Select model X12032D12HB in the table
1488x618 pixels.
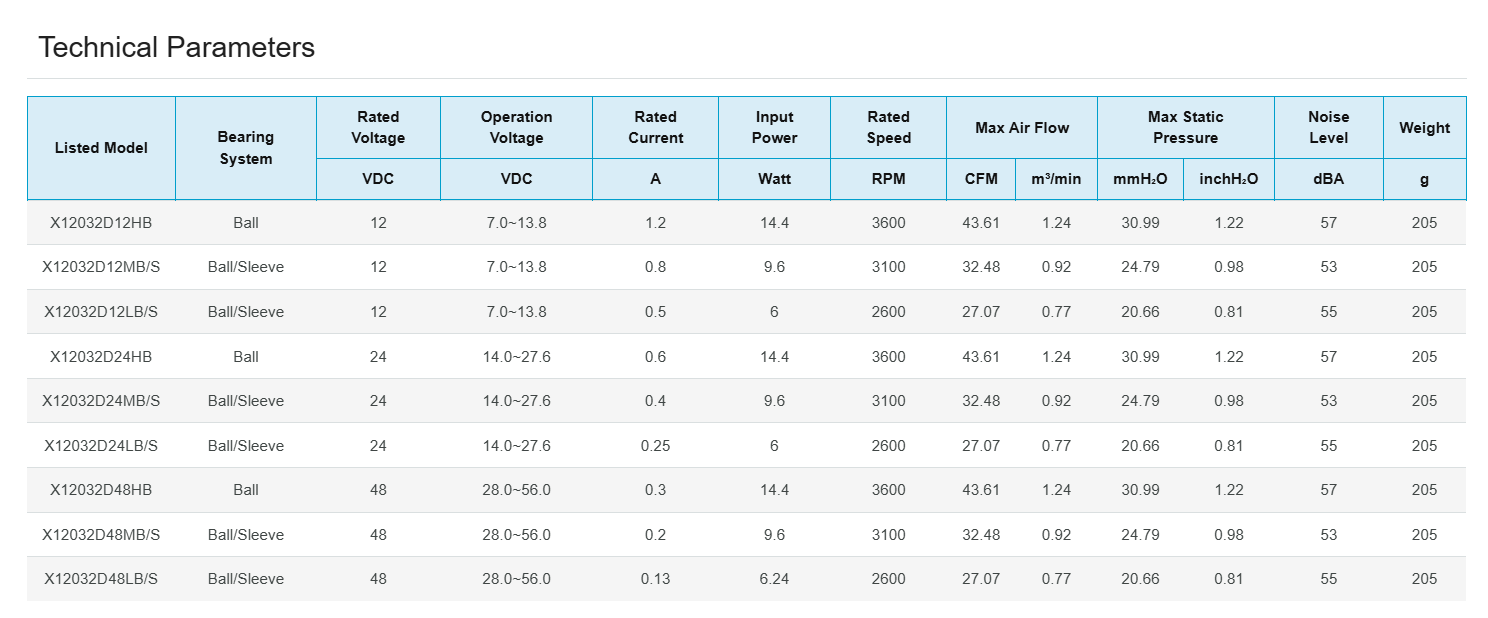101,223
